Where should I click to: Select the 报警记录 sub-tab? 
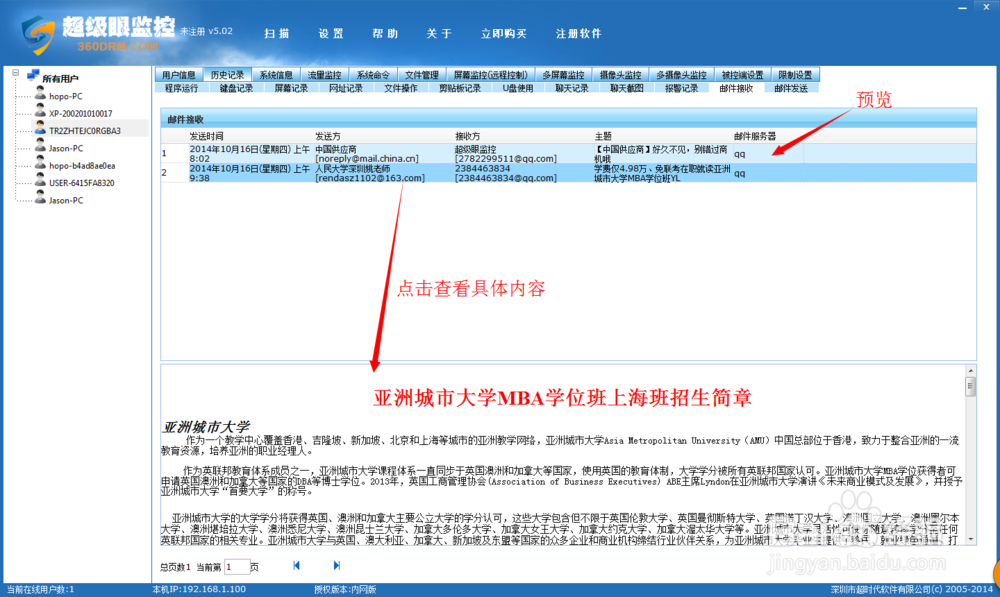[682, 88]
